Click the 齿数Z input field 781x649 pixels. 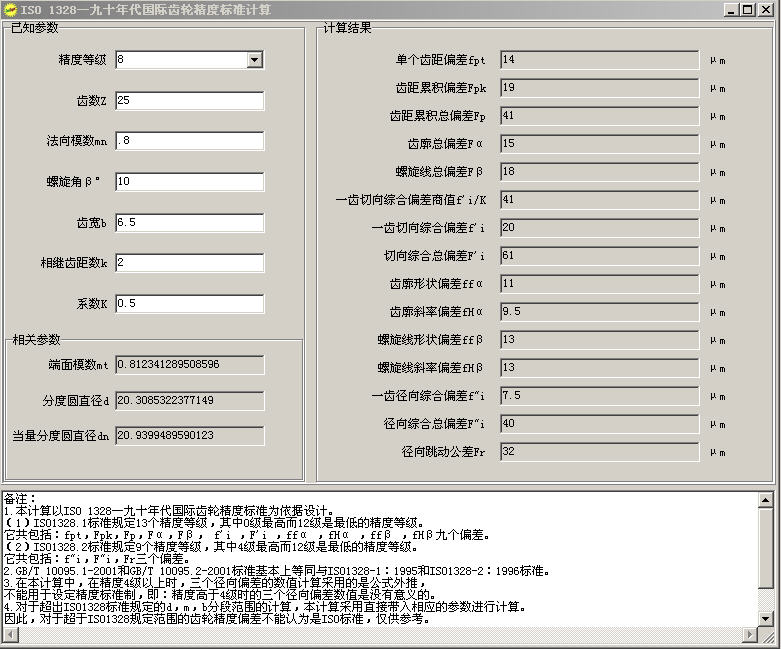point(190,101)
